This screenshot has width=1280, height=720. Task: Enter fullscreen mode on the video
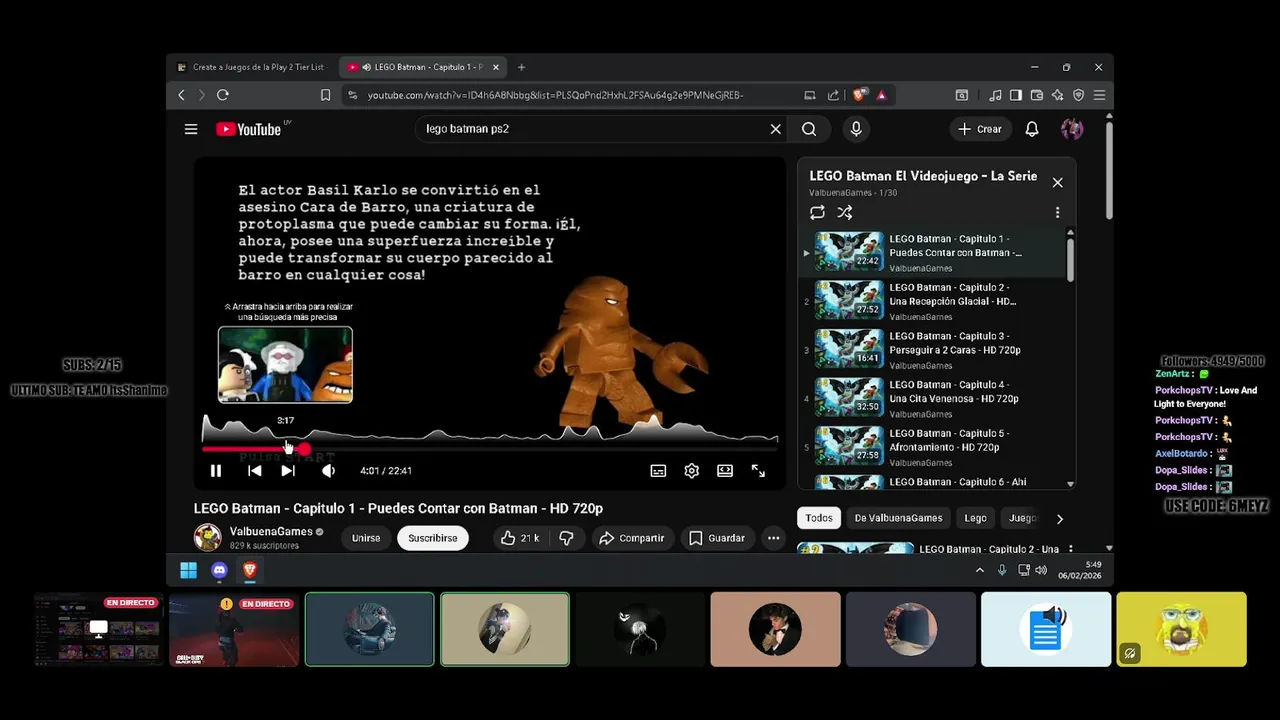pyautogui.click(x=758, y=471)
